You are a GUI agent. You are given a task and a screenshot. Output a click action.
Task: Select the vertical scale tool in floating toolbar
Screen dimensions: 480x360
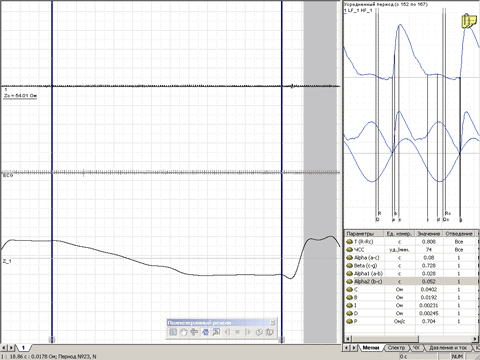(194, 332)
